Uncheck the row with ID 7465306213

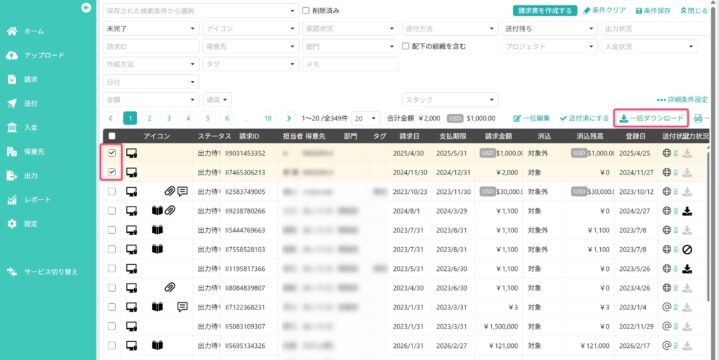pyautogui.click(x=112, y=172)
